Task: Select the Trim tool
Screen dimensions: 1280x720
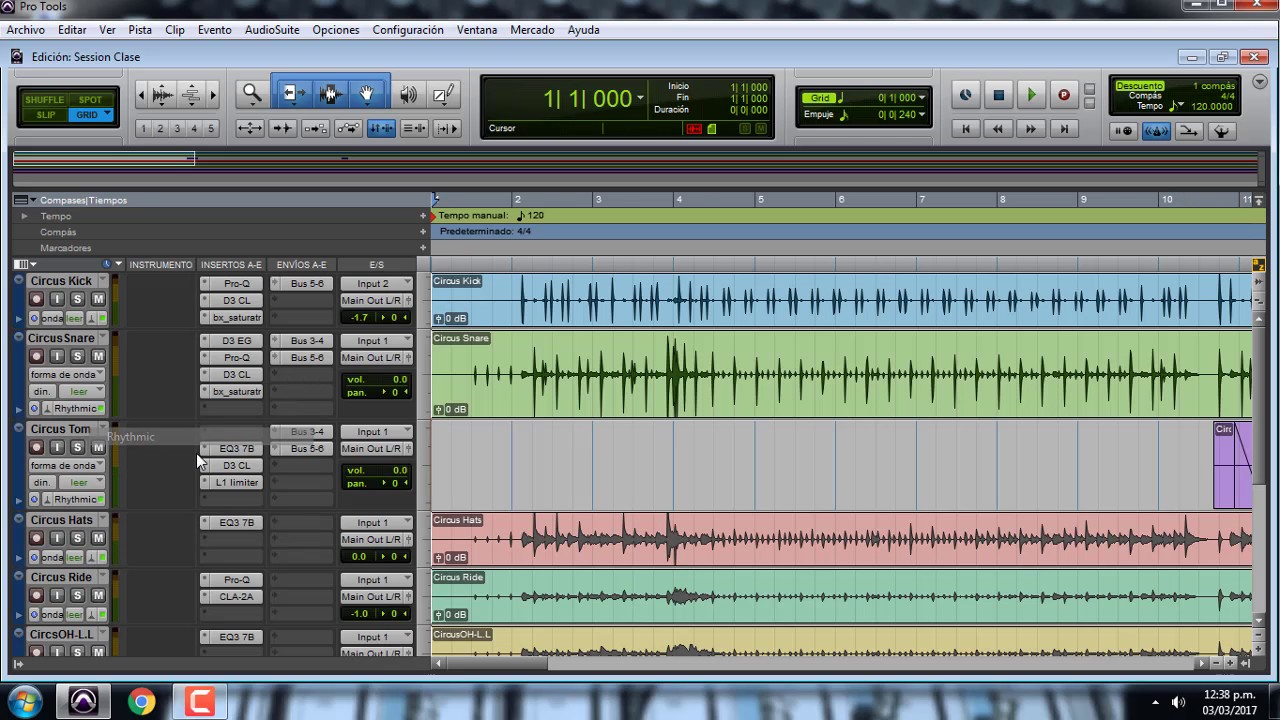Action: pyautogui.click(x=292, y=94)
